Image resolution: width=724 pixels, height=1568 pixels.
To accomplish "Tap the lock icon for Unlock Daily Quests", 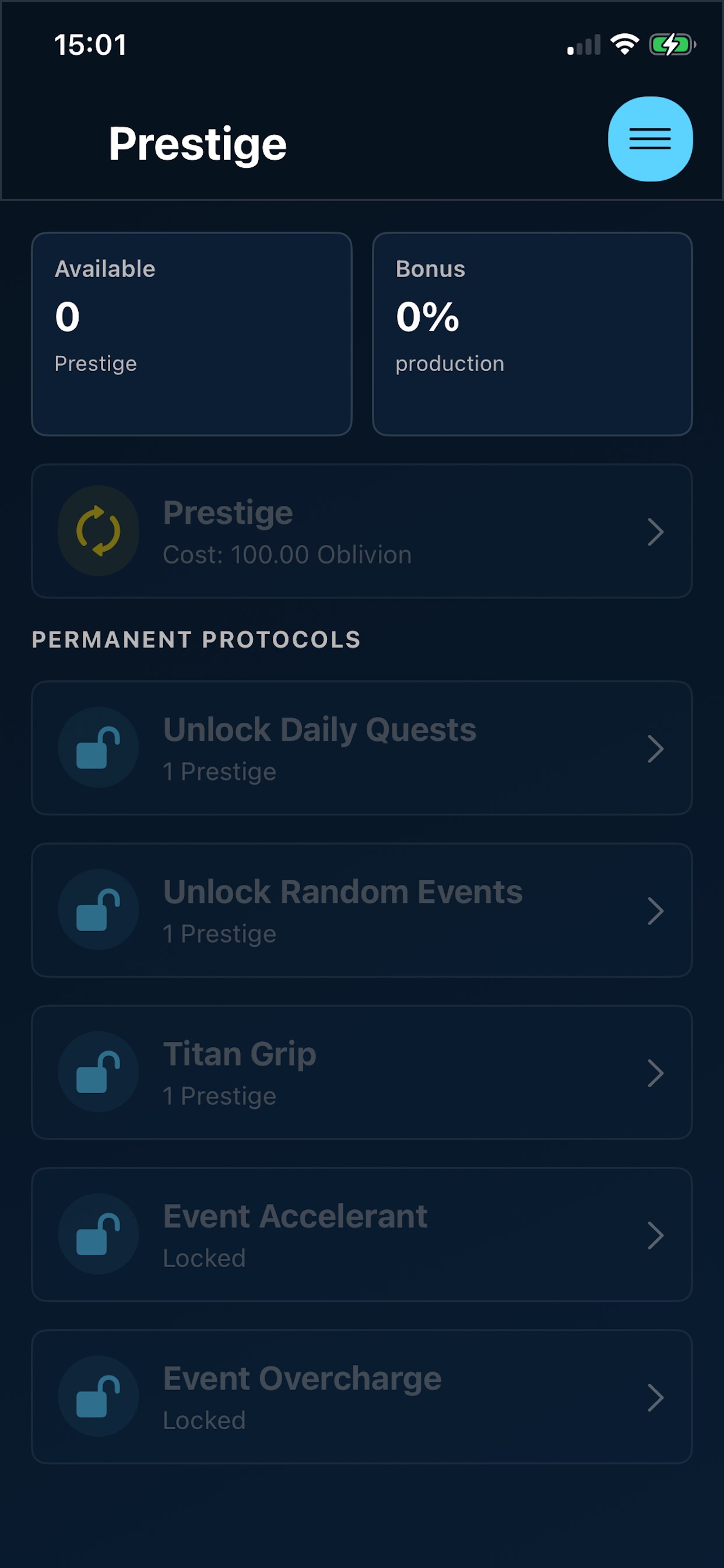I will pyautogui.click(x=99, y=747).
